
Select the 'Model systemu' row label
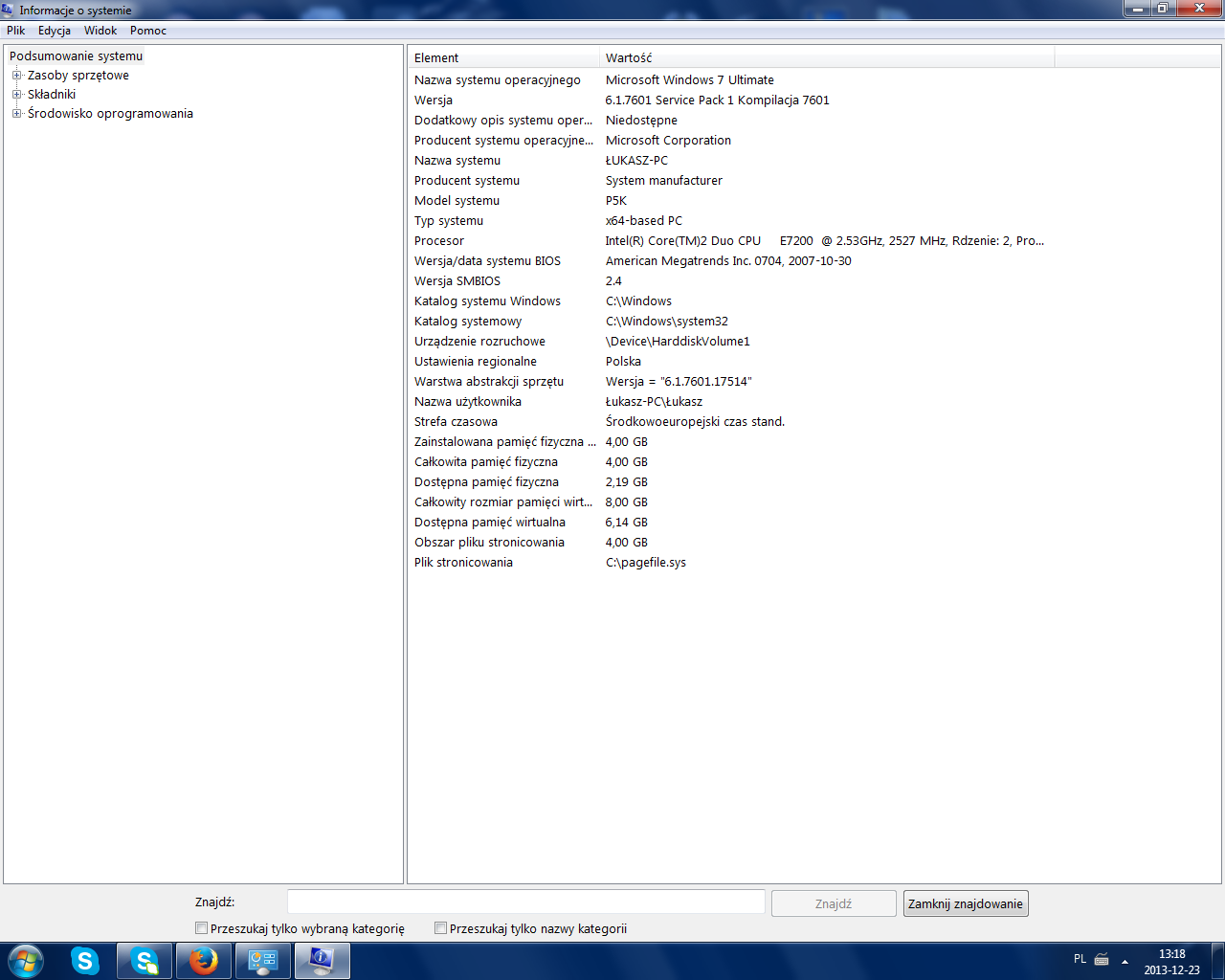[457, 200]
